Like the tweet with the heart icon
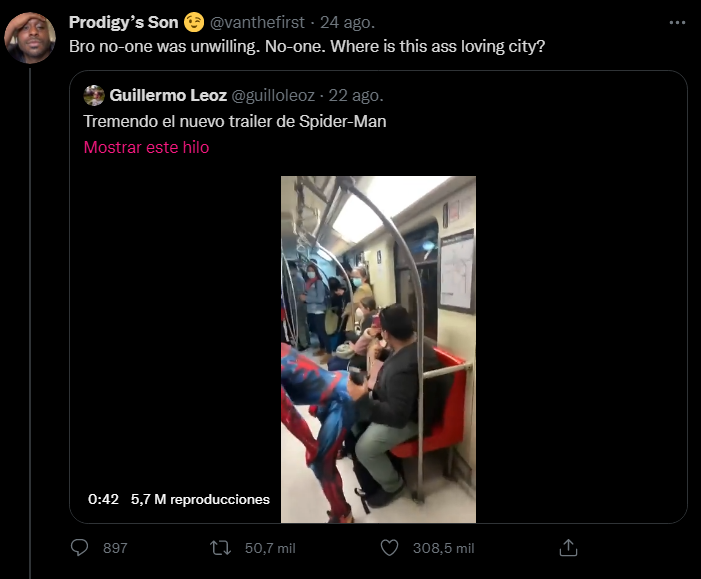This screenshot has height=579, width=701. tap(391, 548)
